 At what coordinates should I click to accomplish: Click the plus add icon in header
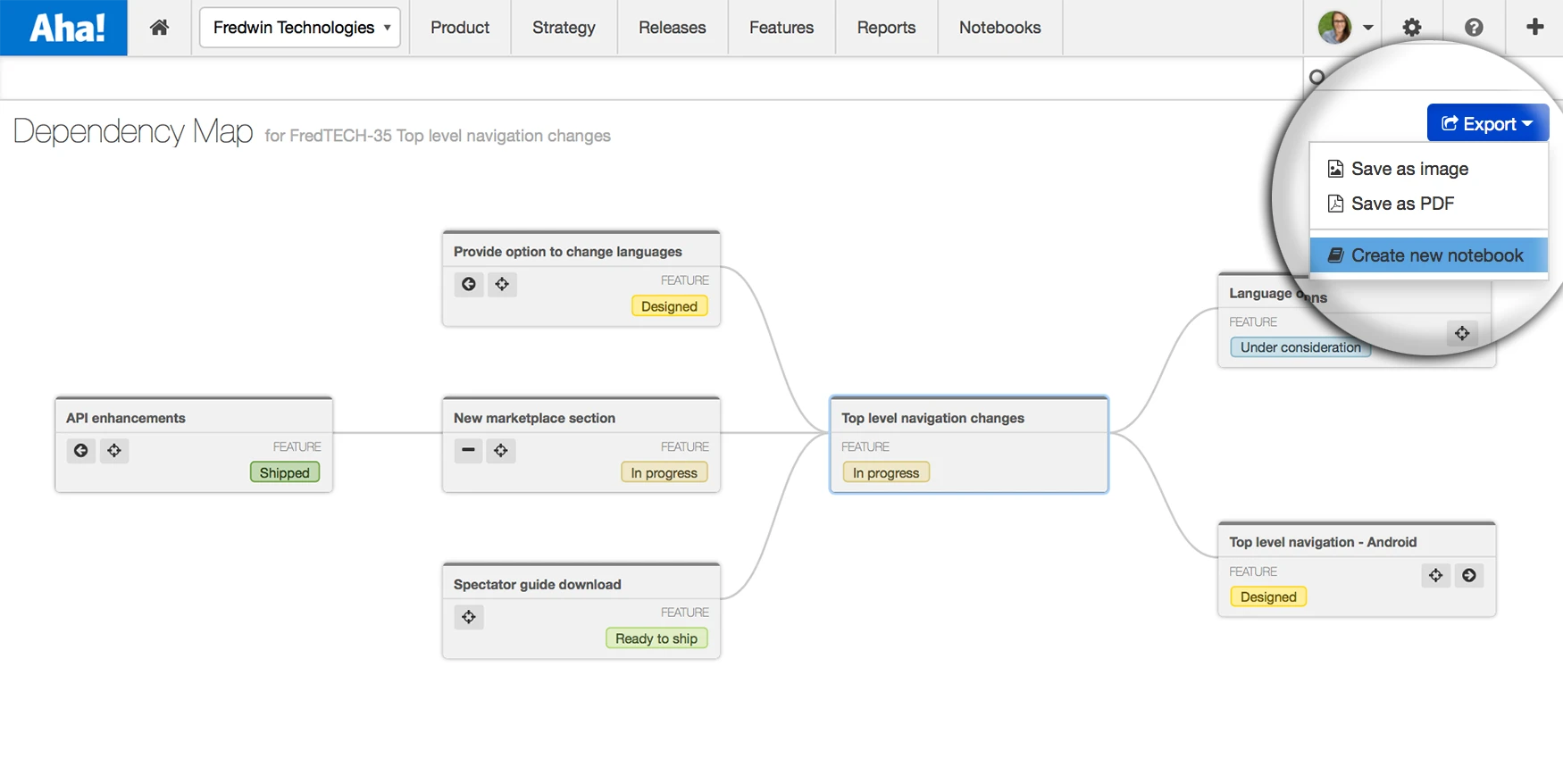1534,28
